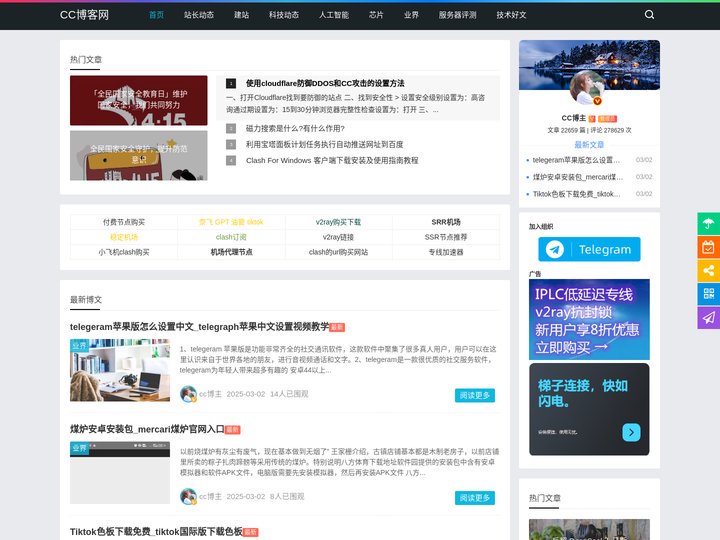Open 建站 navigation item
Image resolution: width=720 pixels, height=540 pixels.
coord(242,15)
